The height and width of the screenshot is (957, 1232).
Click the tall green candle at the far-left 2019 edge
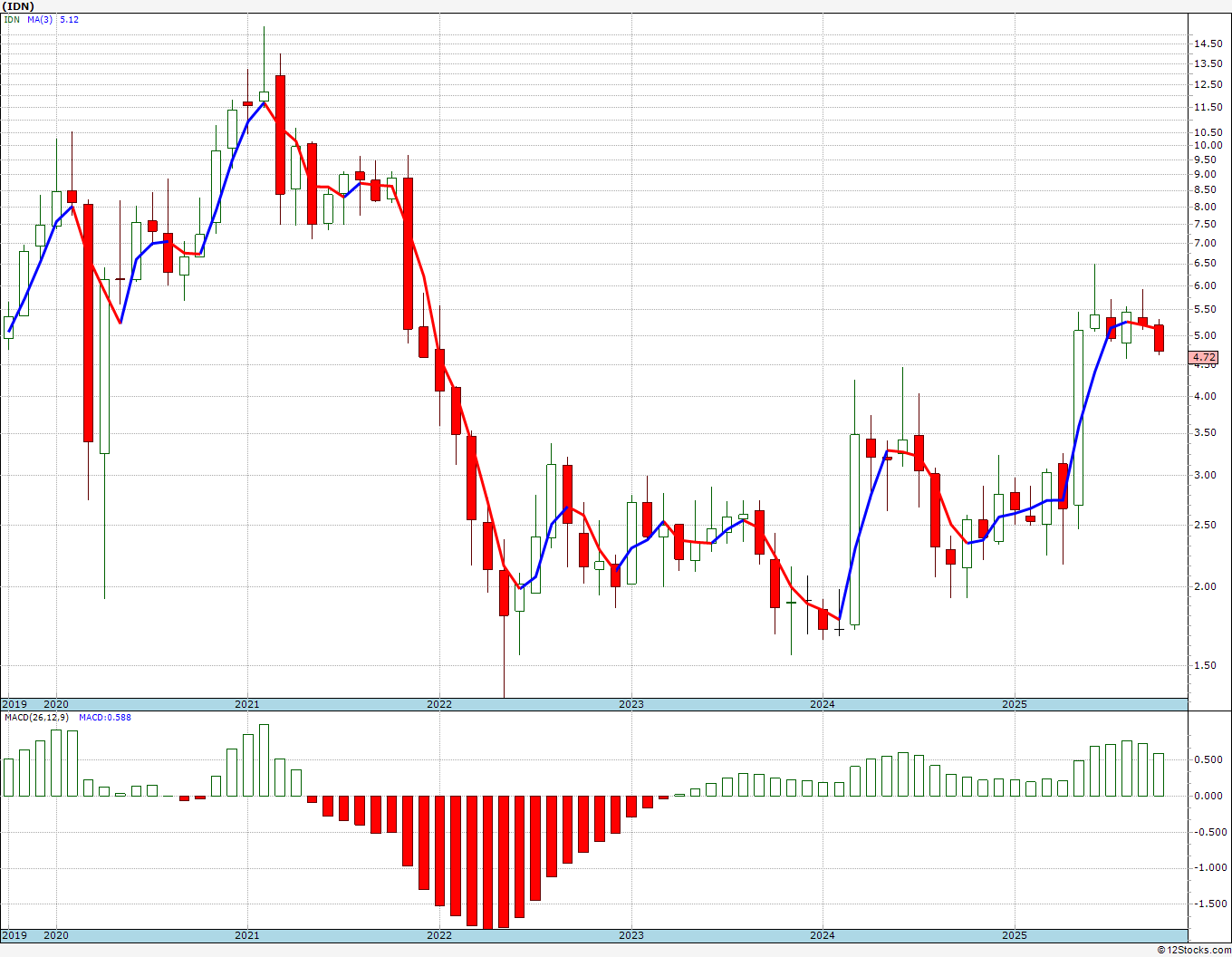click(x=24, y=284)
